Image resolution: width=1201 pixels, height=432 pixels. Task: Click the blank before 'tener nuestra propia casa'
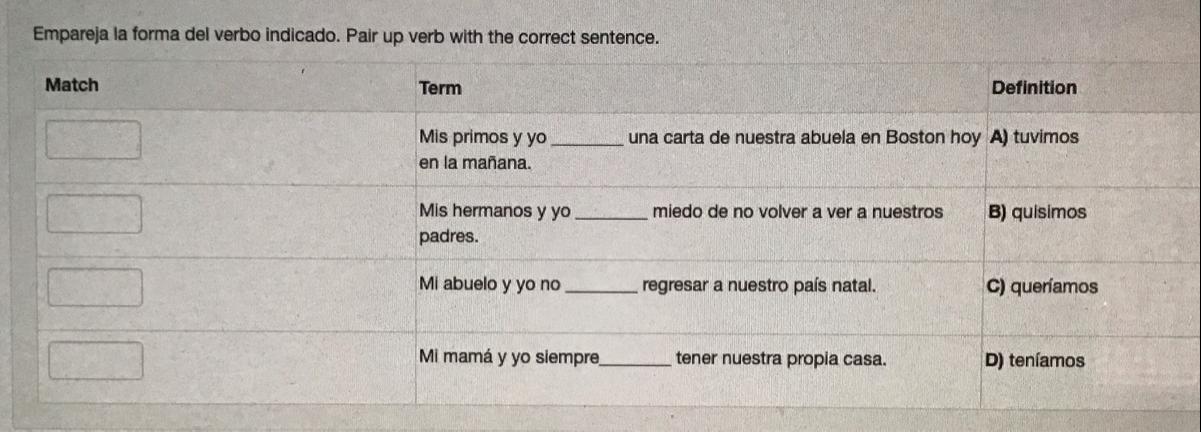pos(636,361)
